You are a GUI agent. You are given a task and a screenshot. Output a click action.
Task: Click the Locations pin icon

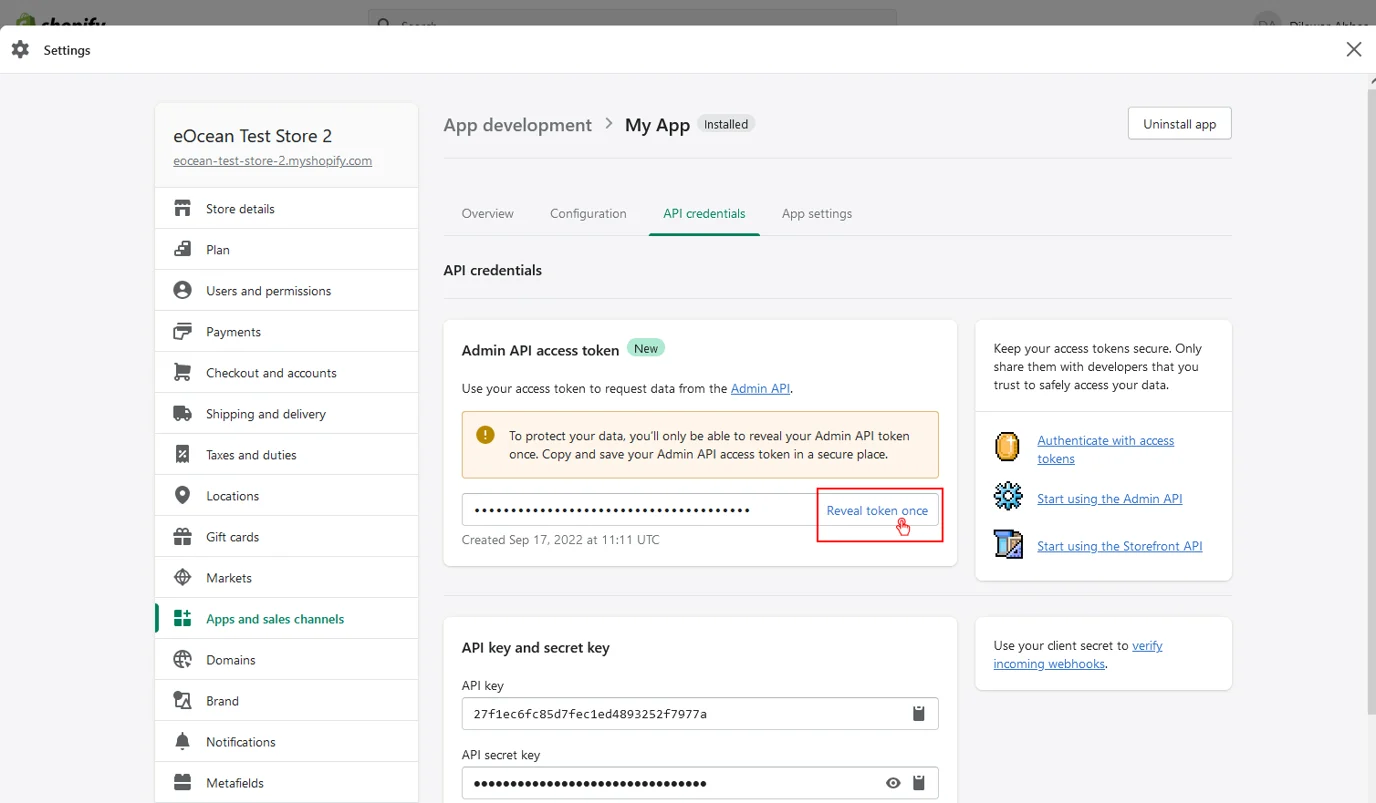[182, 496]
